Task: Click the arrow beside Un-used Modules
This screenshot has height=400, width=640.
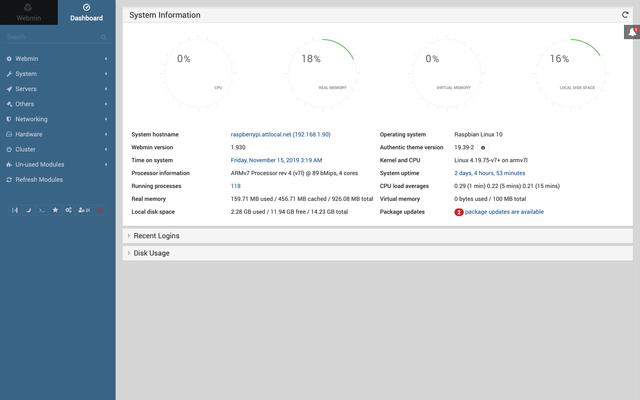Action: point(106,164)
